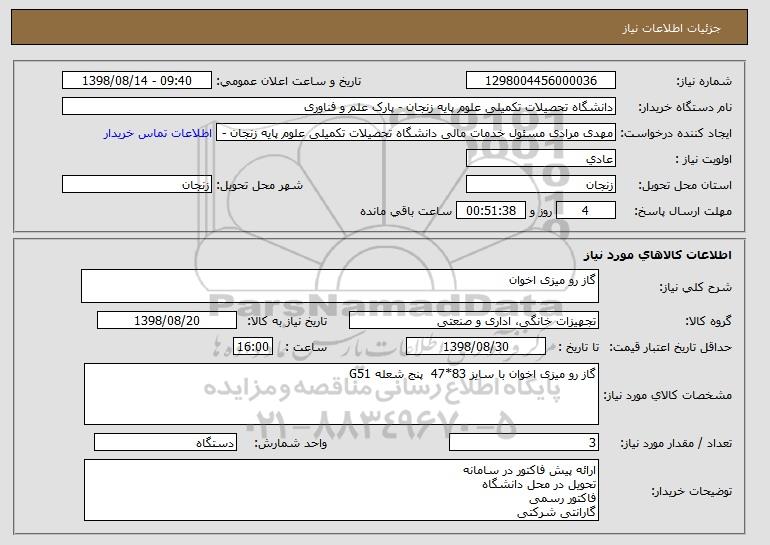Click the label شرح کلی نیاز
Image resolution: width=770 pixels, height=545 pixels.
pos(695,288)
